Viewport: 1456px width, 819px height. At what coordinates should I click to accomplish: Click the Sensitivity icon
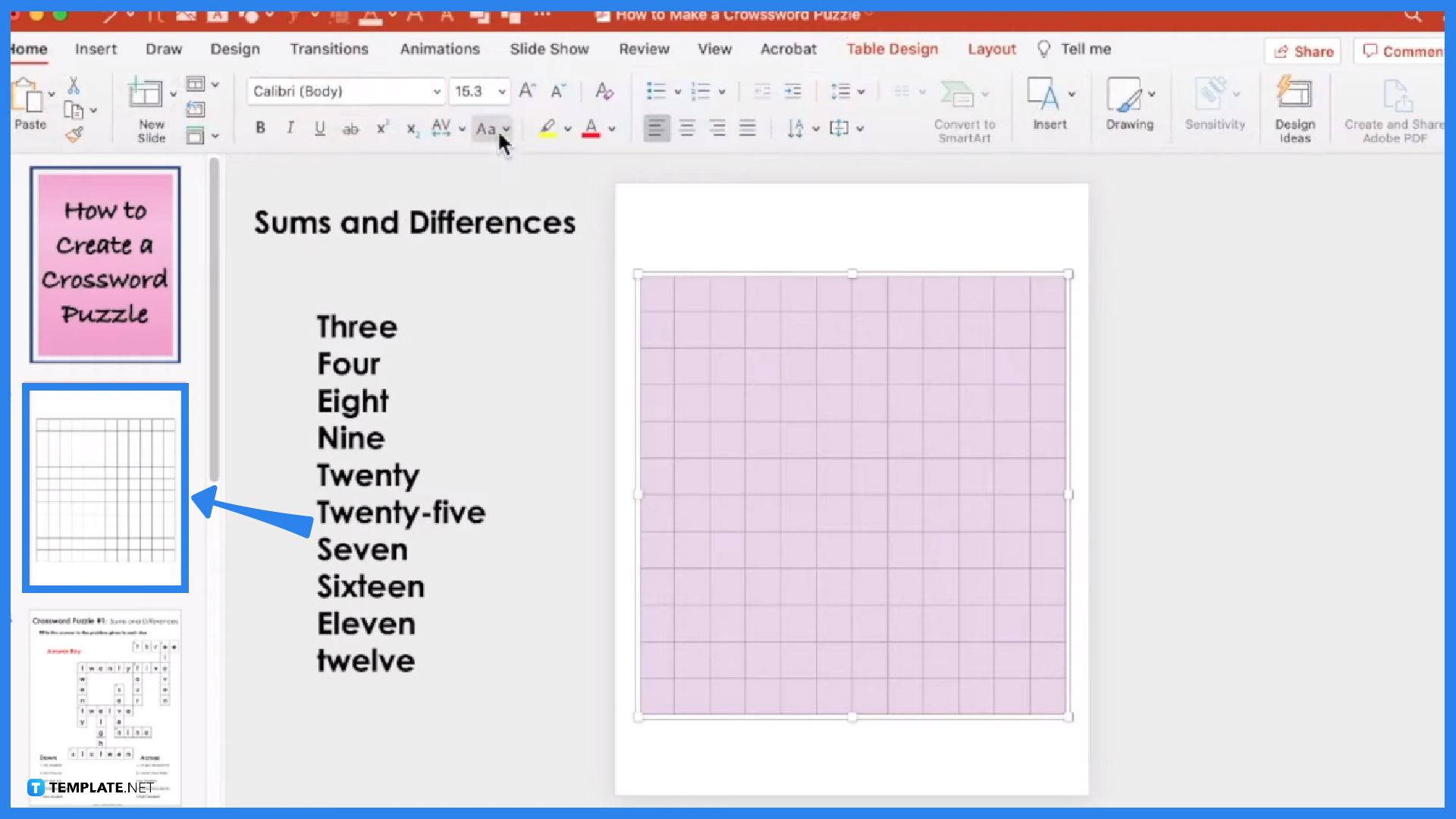1213,99
